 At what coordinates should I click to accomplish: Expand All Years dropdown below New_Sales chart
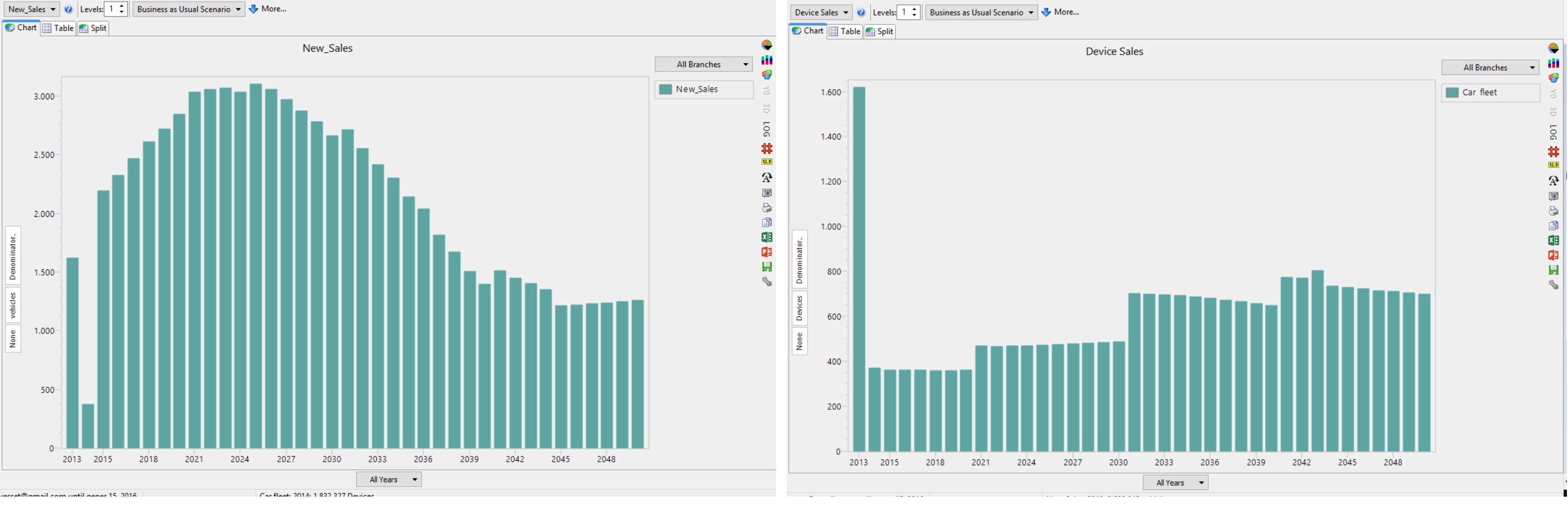click(x=389, y=479)
